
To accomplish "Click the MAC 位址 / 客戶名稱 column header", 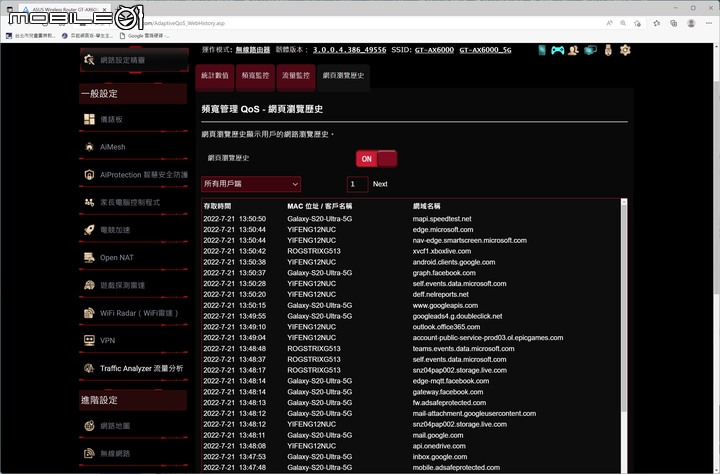I will (320, 206).
